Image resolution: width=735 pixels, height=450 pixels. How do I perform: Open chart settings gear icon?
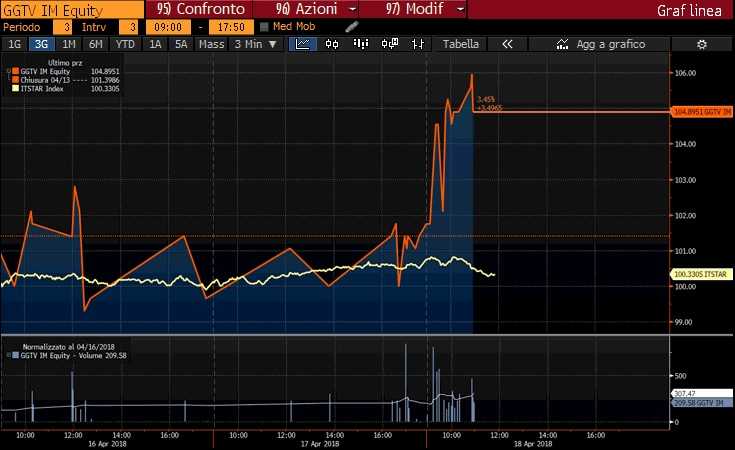pyautogui.click(x=702, y=45)
